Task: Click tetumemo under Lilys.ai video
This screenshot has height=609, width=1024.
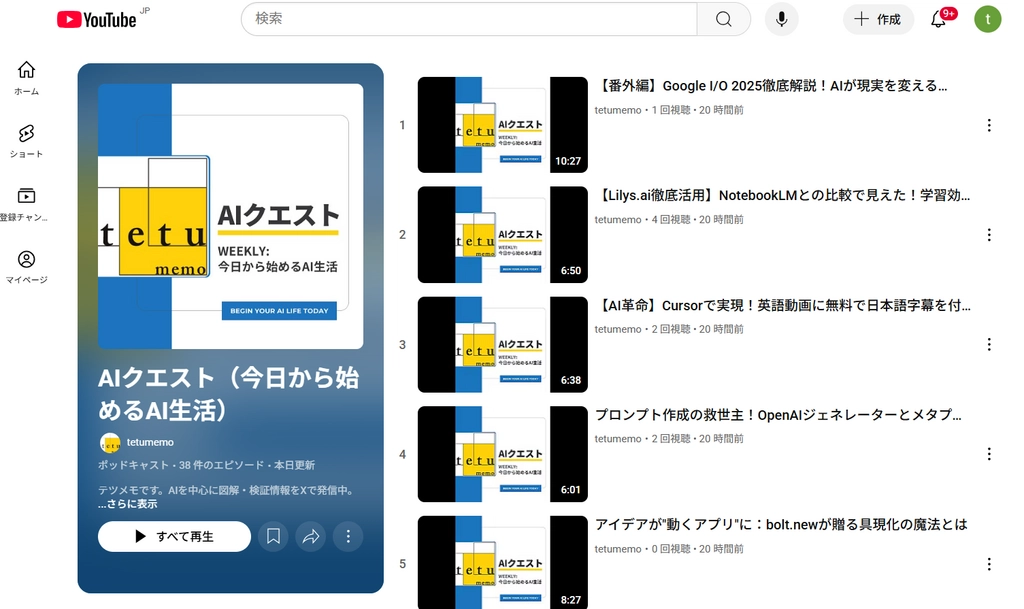Action: [x=618, y=220]
